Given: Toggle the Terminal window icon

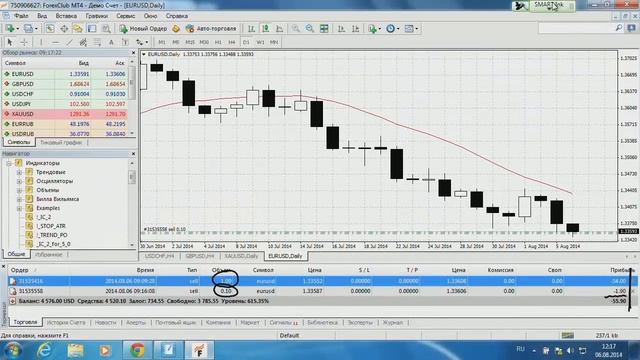Looking at the screenshot, I should (92, 29).
